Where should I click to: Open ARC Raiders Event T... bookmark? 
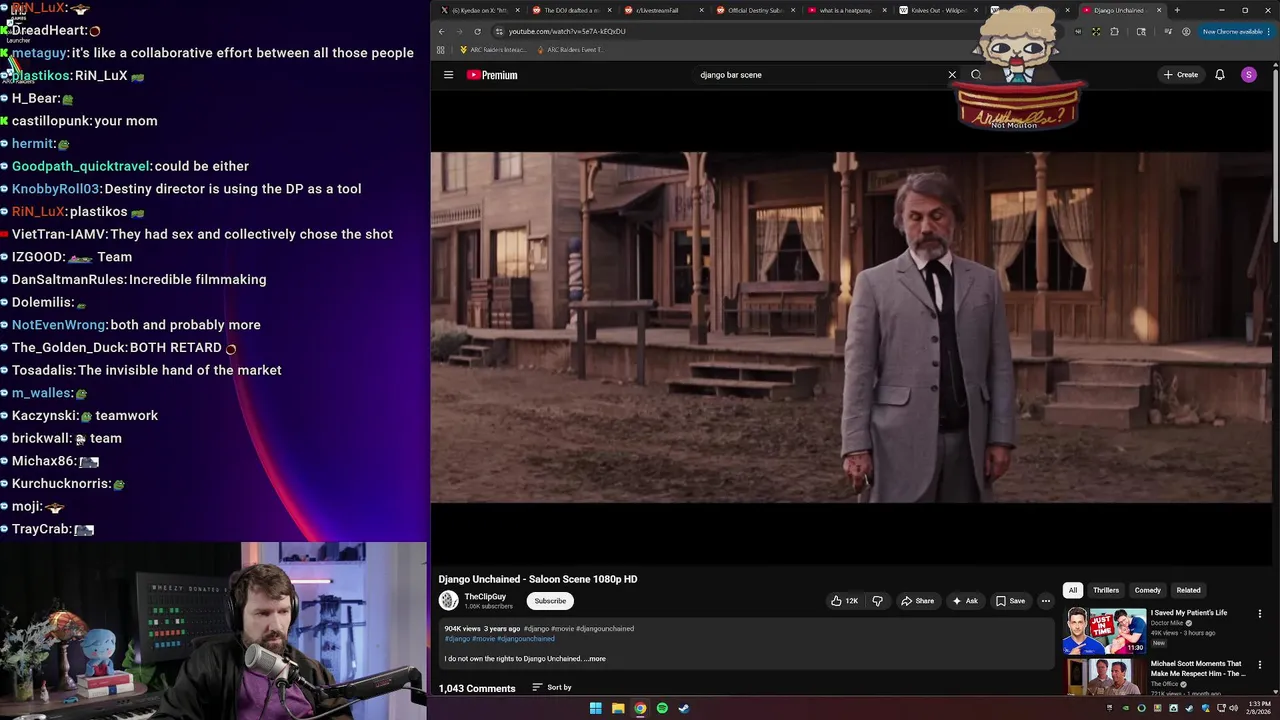tap(571, 49)
